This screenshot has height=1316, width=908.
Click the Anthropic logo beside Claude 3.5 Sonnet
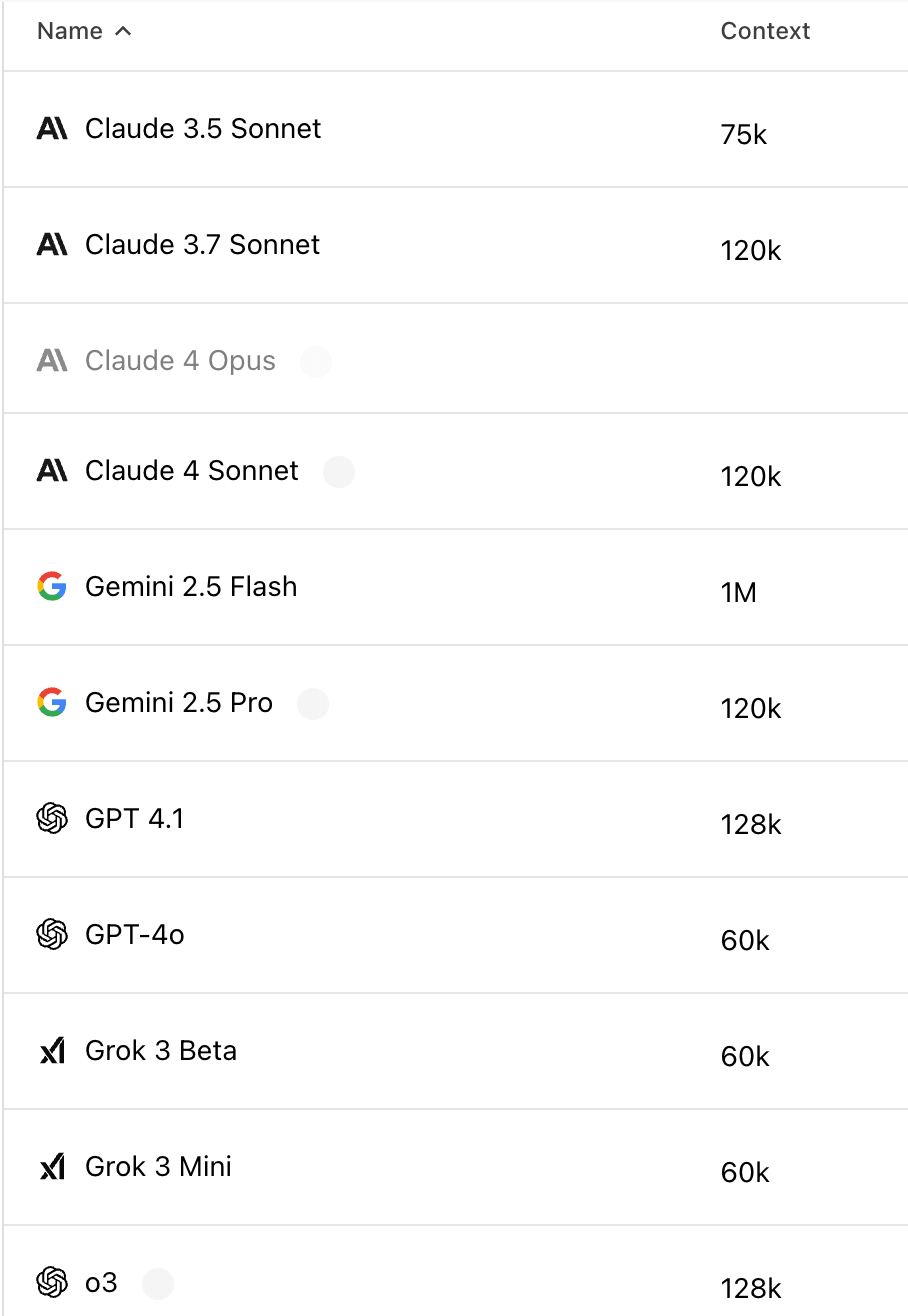coord(52,129)
